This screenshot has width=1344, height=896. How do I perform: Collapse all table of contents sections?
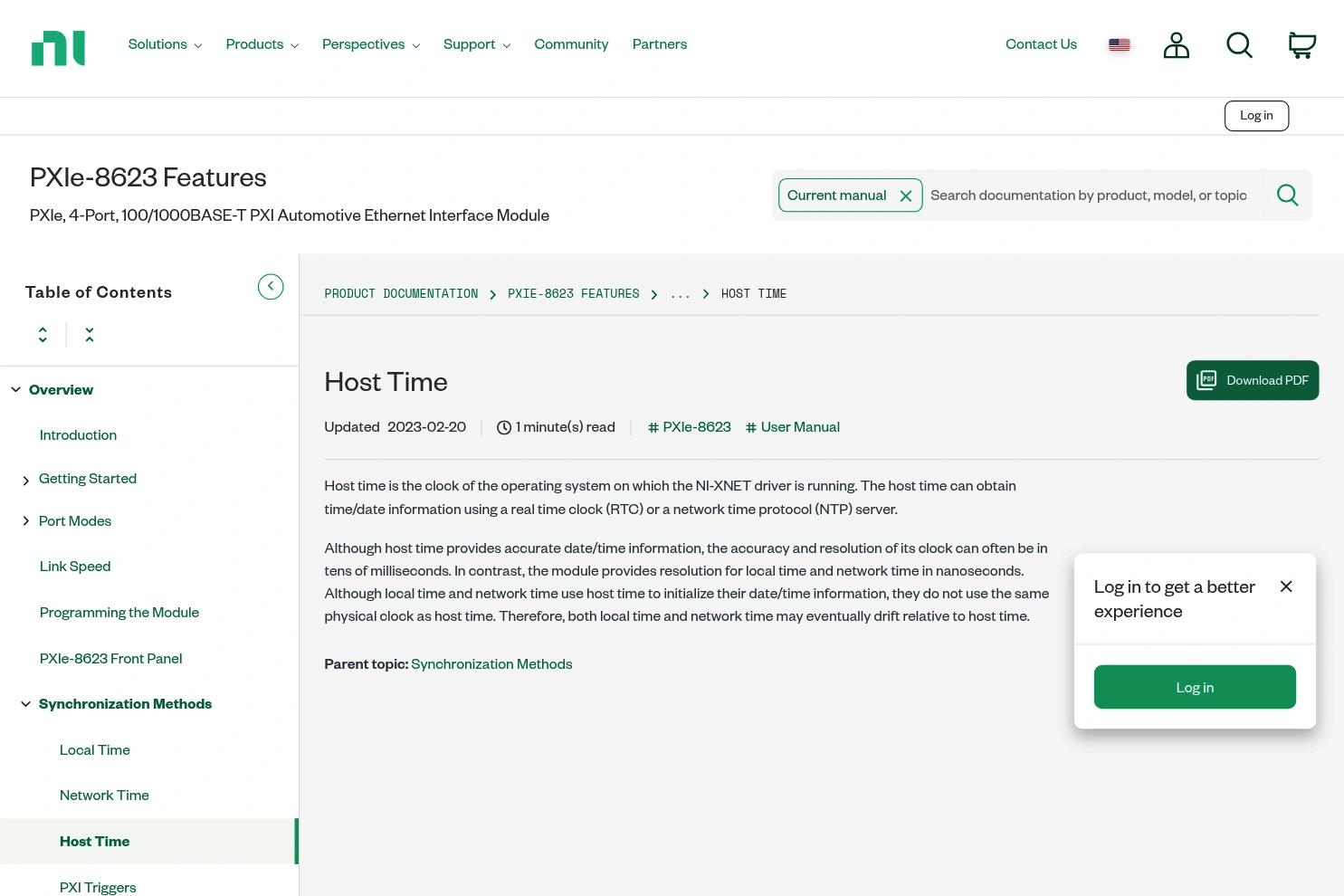pyautogui.click(x=90, y=335)
